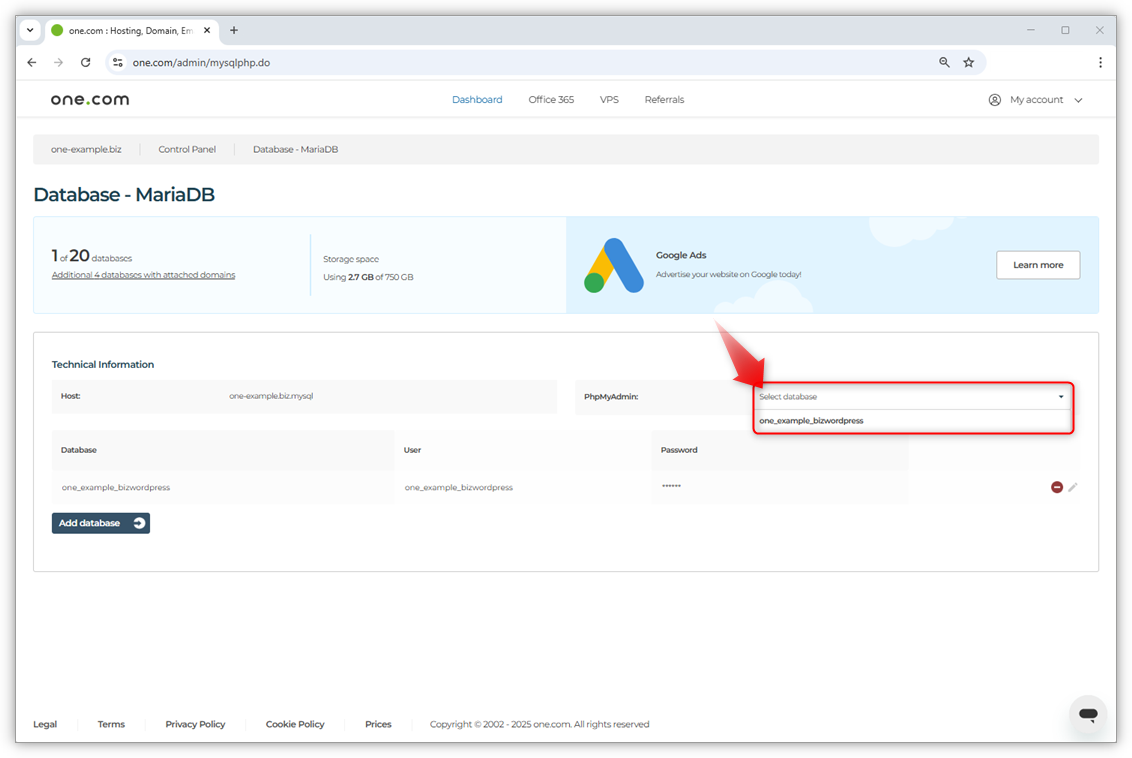
Task: Bookmark this page with the star icon
Action: pos(968,62)
